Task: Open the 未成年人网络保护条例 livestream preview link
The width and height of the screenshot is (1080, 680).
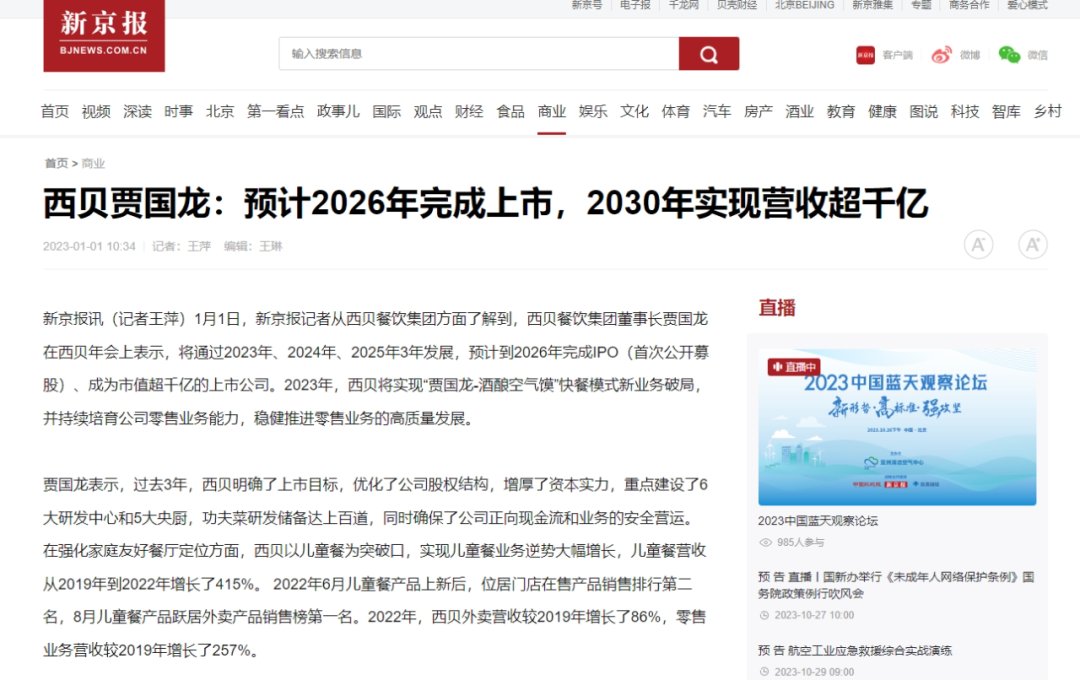Action: [895, 585]
